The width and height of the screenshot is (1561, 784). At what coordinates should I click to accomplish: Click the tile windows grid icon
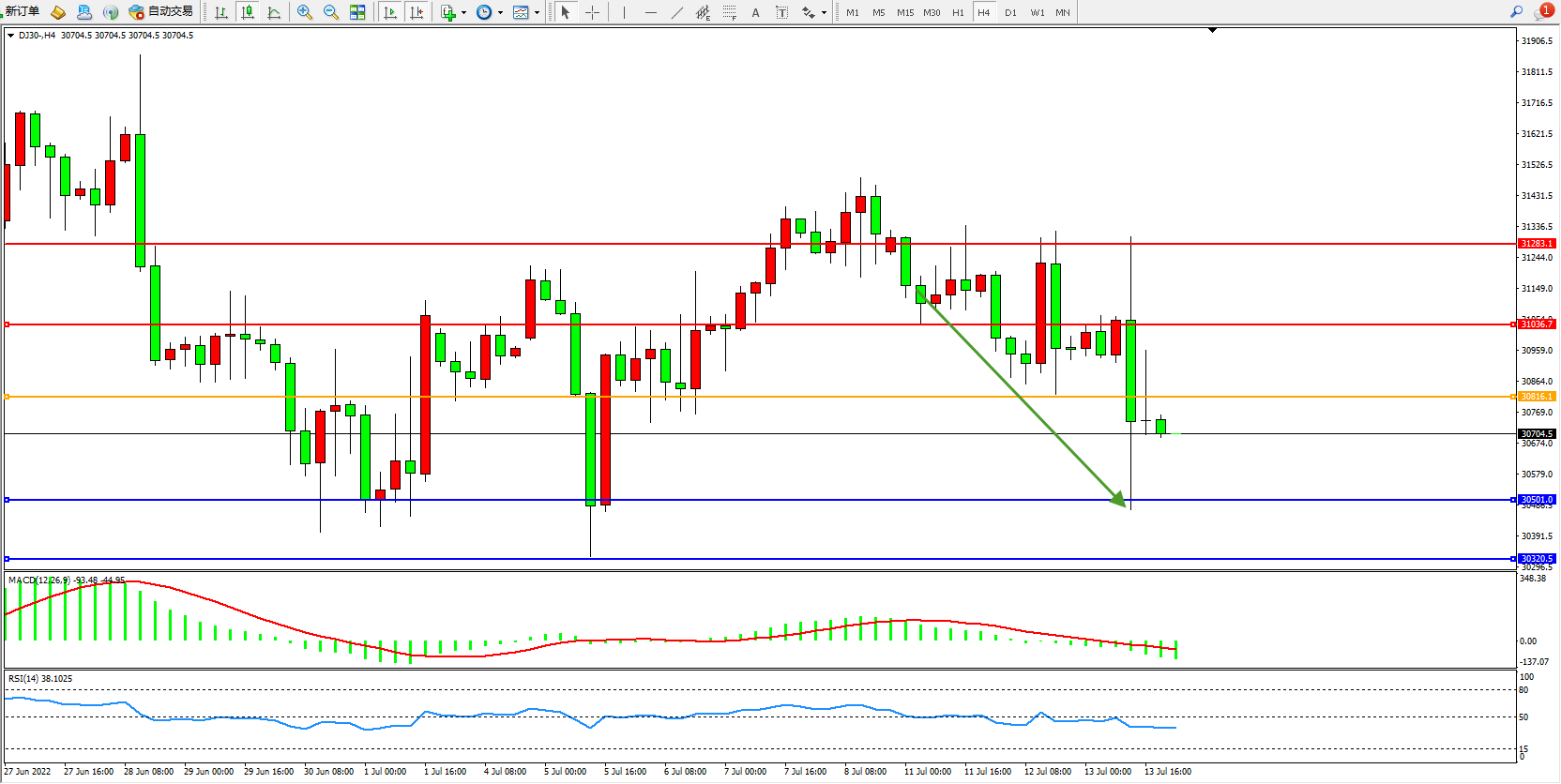357,12
